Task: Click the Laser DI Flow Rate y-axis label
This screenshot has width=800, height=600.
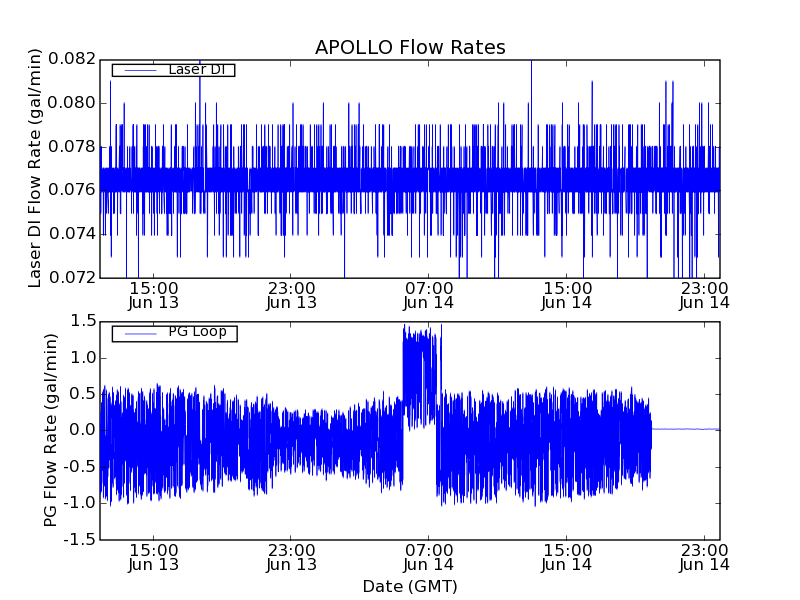Action: pyautogui.click(x=35, y=168)
